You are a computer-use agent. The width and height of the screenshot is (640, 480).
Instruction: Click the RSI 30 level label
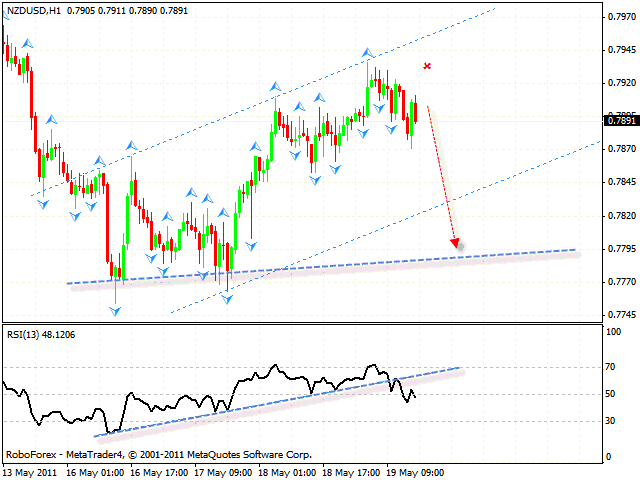point(609,421)
